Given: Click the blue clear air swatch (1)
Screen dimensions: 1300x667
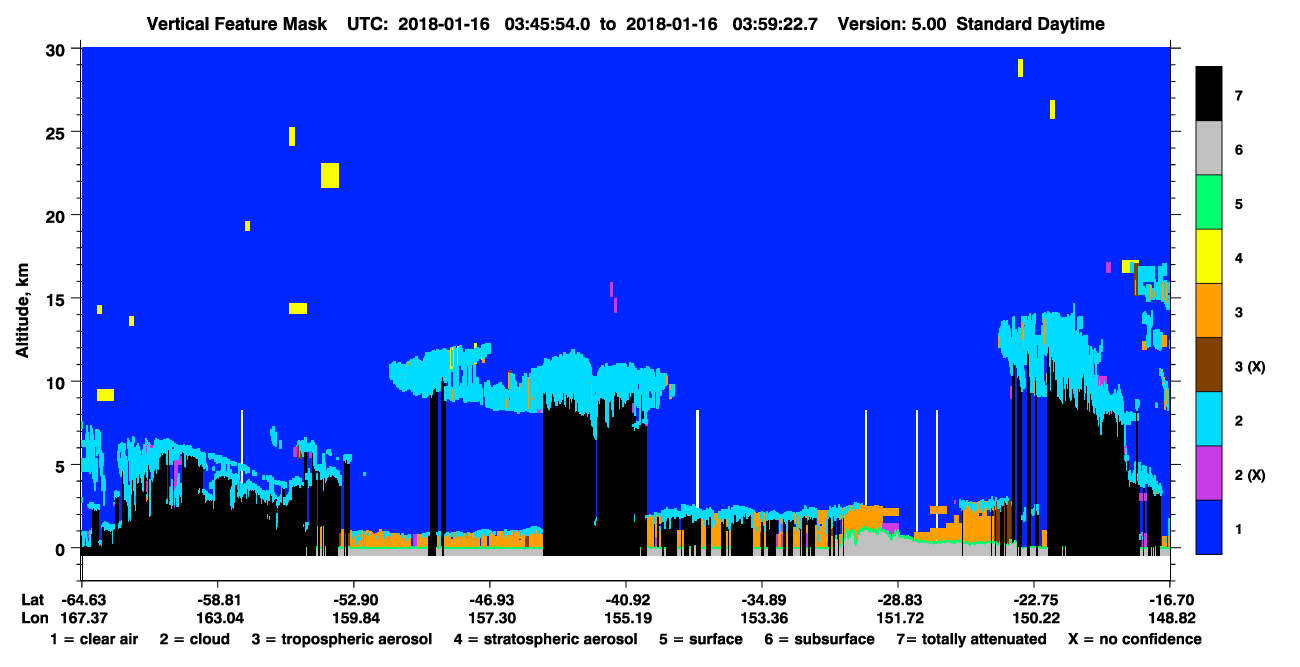Looking at the screenshot, I should 1209,527.
